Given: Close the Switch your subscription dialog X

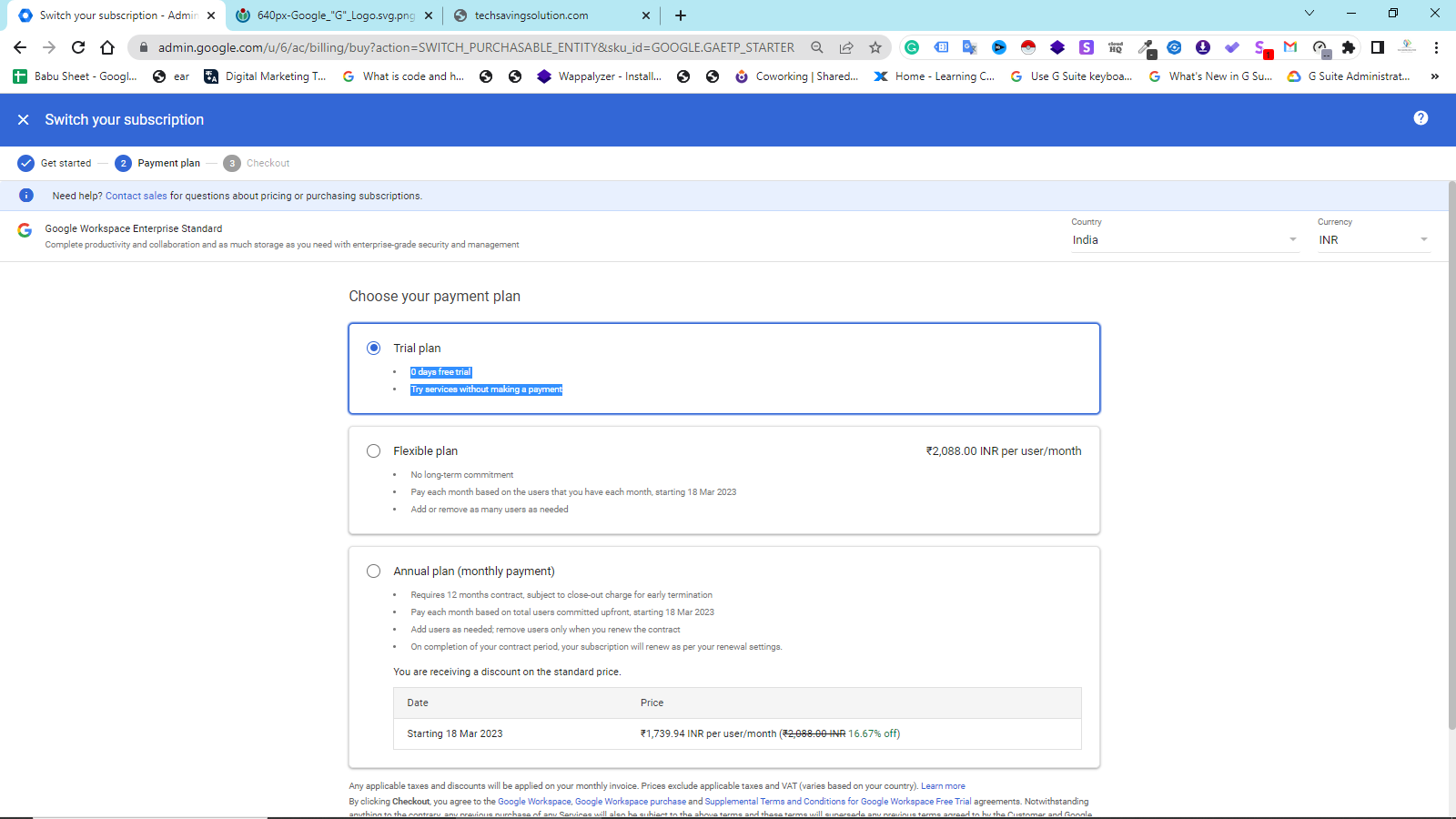Looking at the screenshot, I should tap(24, 120).
